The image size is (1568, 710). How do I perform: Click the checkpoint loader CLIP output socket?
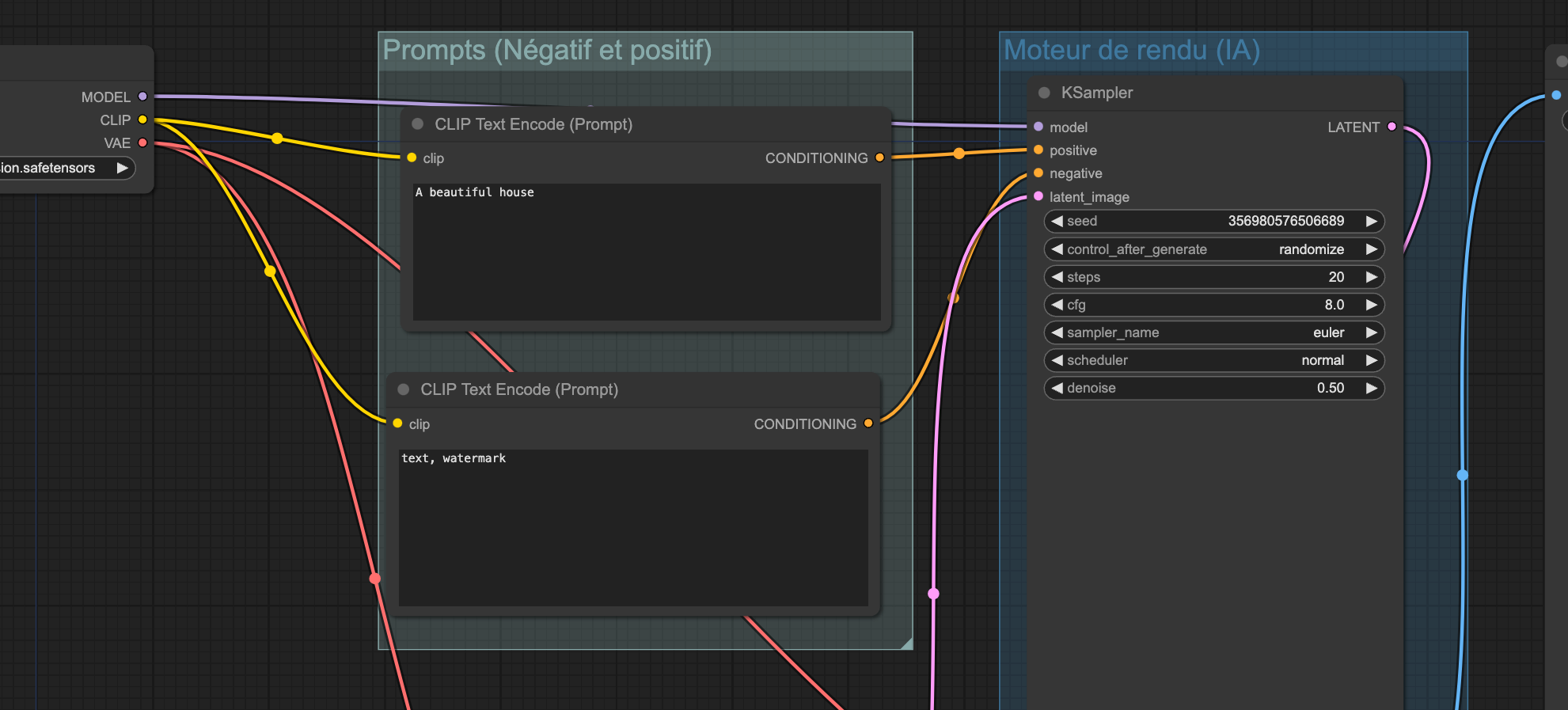tap(142, 120)
